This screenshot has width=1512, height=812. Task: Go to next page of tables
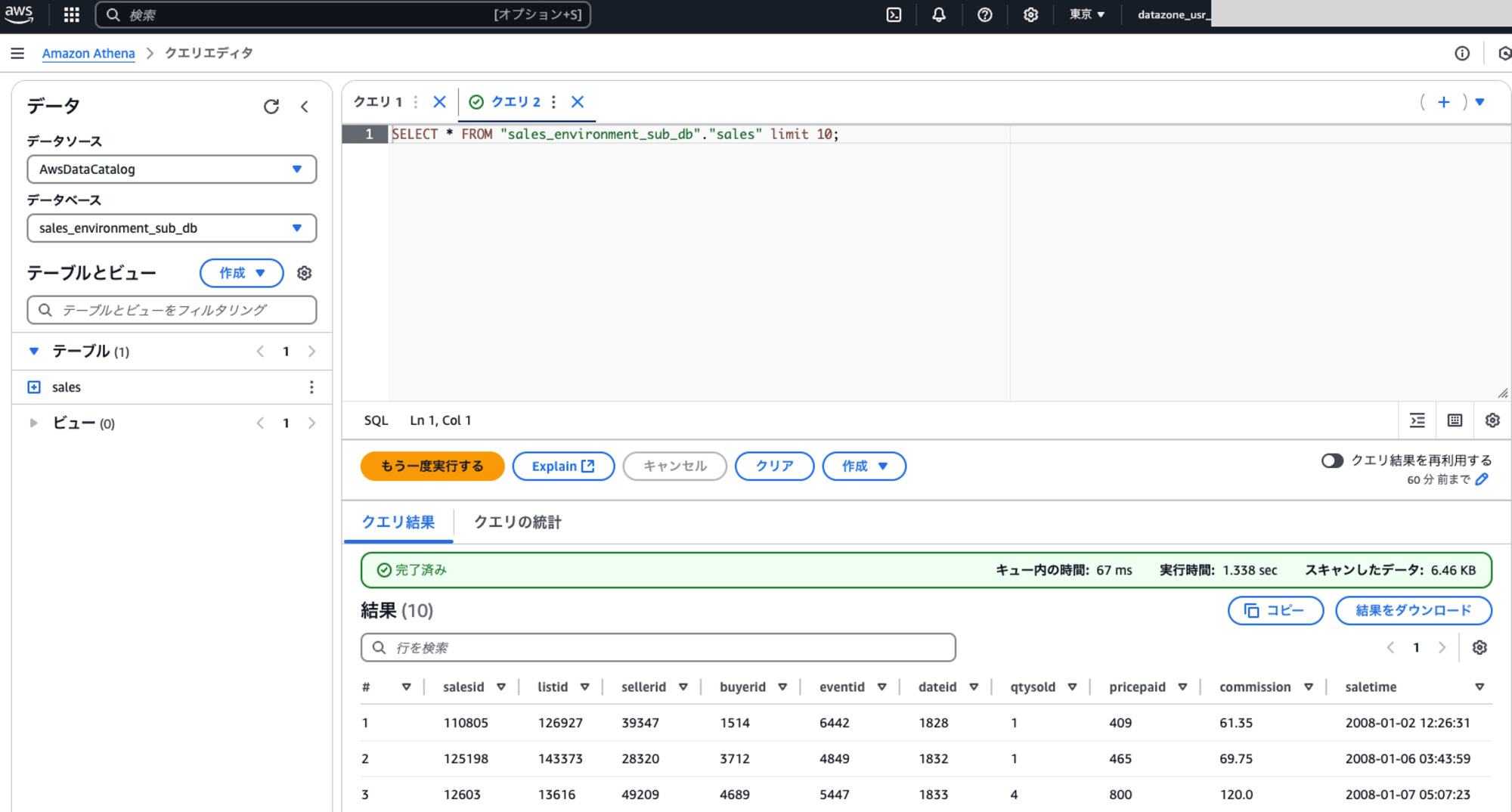click(x=311, y=351)
